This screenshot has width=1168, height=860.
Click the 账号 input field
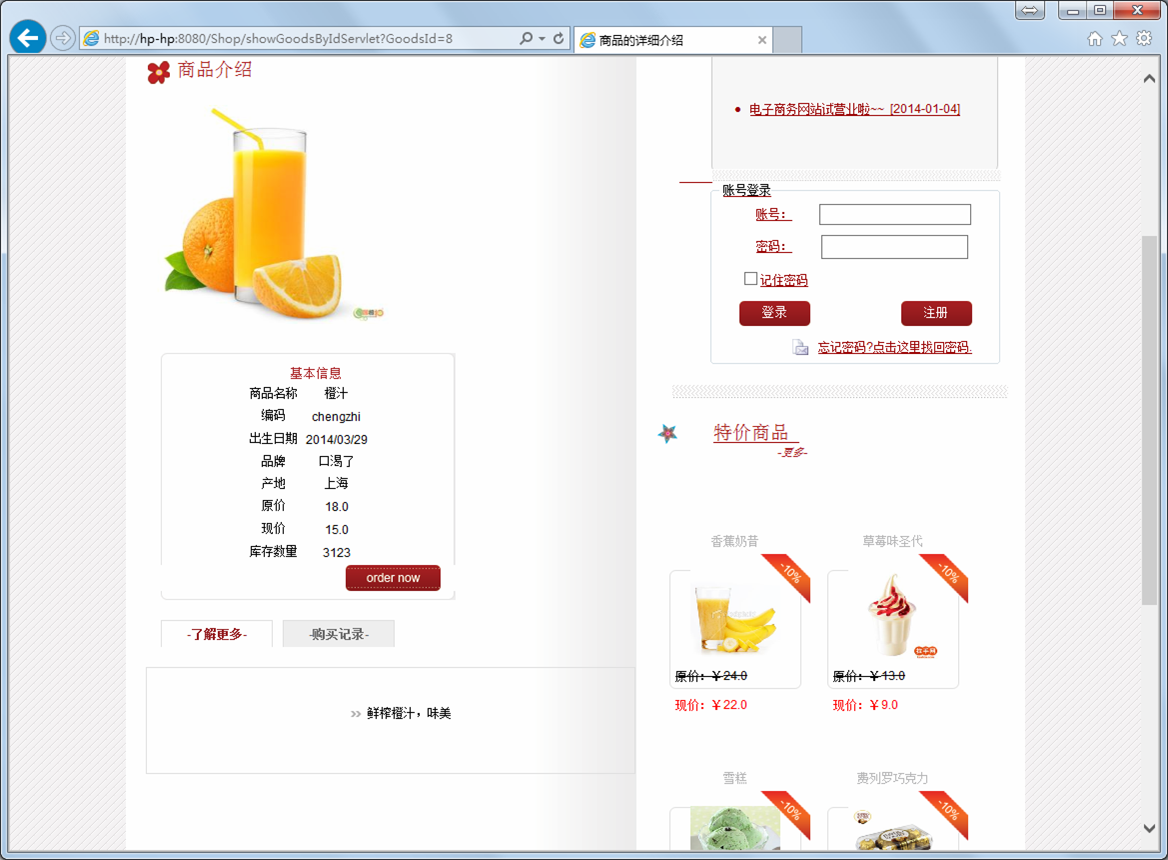895,214
